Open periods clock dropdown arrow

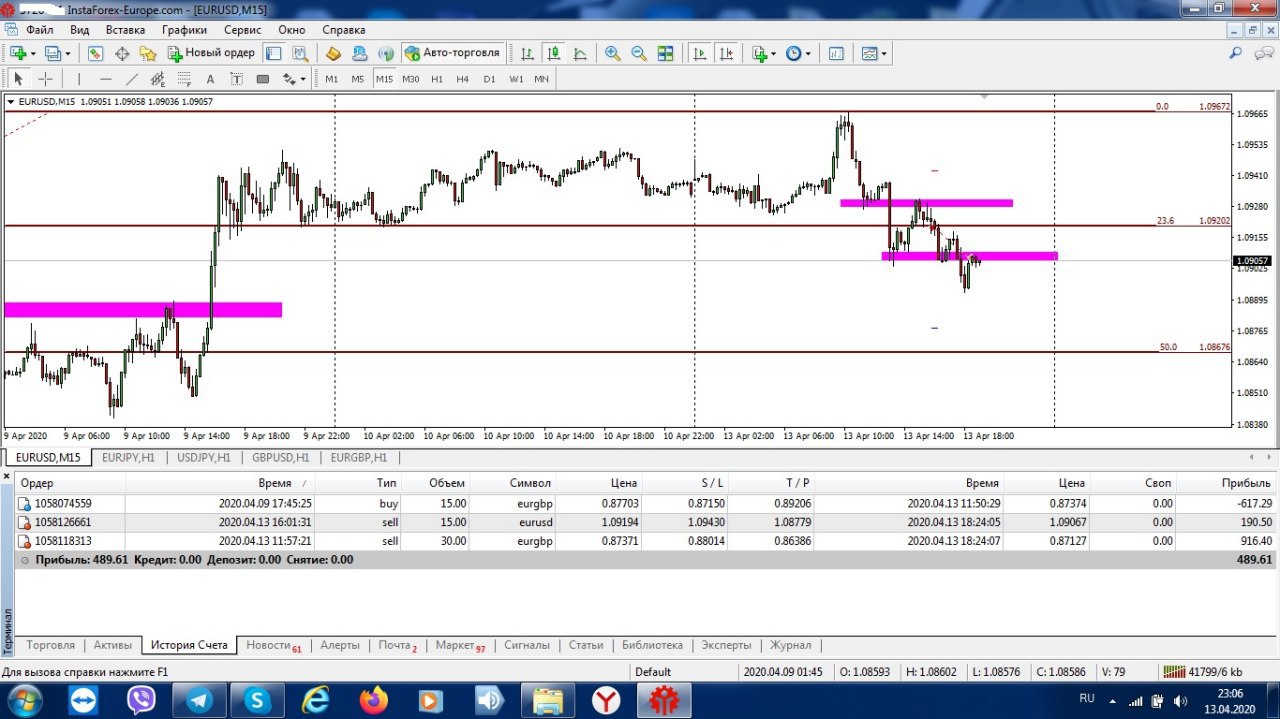tap(808, 54)
